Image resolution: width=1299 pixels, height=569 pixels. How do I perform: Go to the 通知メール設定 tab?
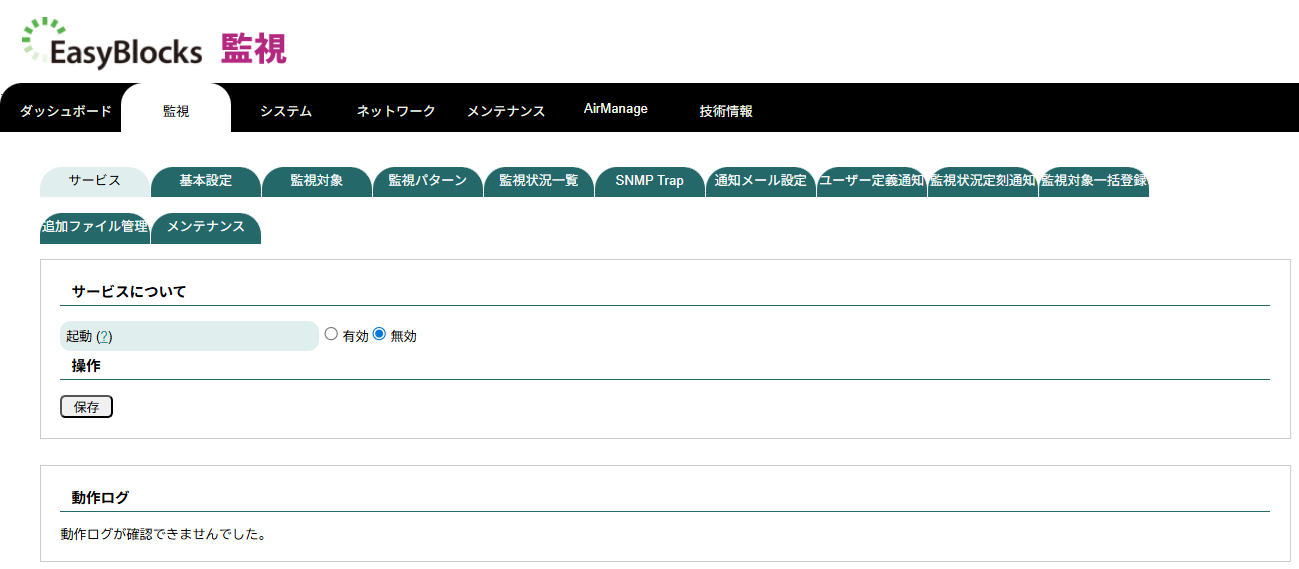coord(760,181)
